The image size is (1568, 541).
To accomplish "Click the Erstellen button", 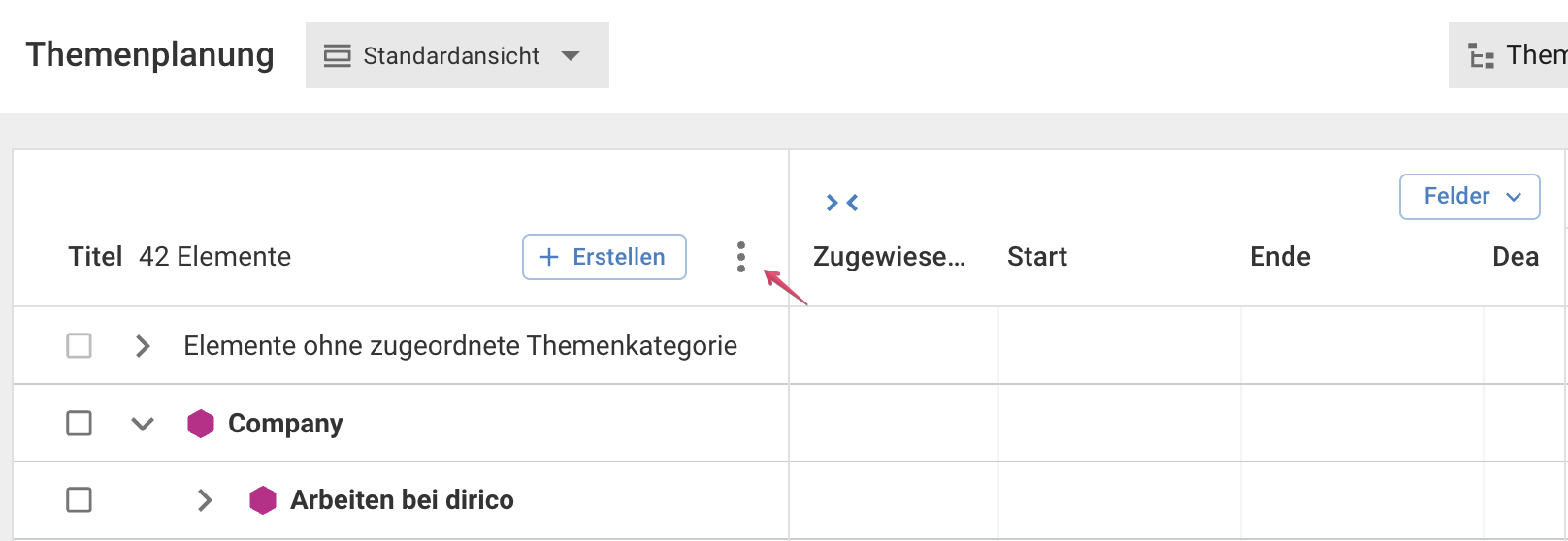I will pos(604,257).
